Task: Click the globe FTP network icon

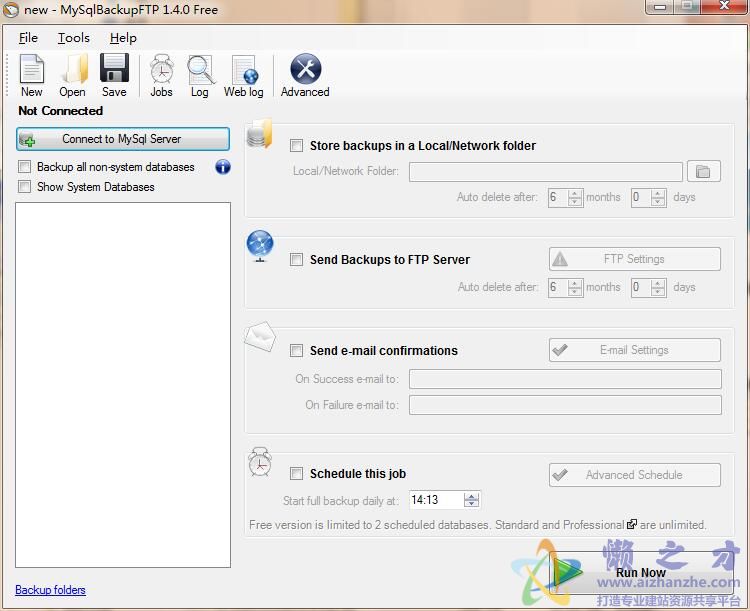Action: click(260, 246)
